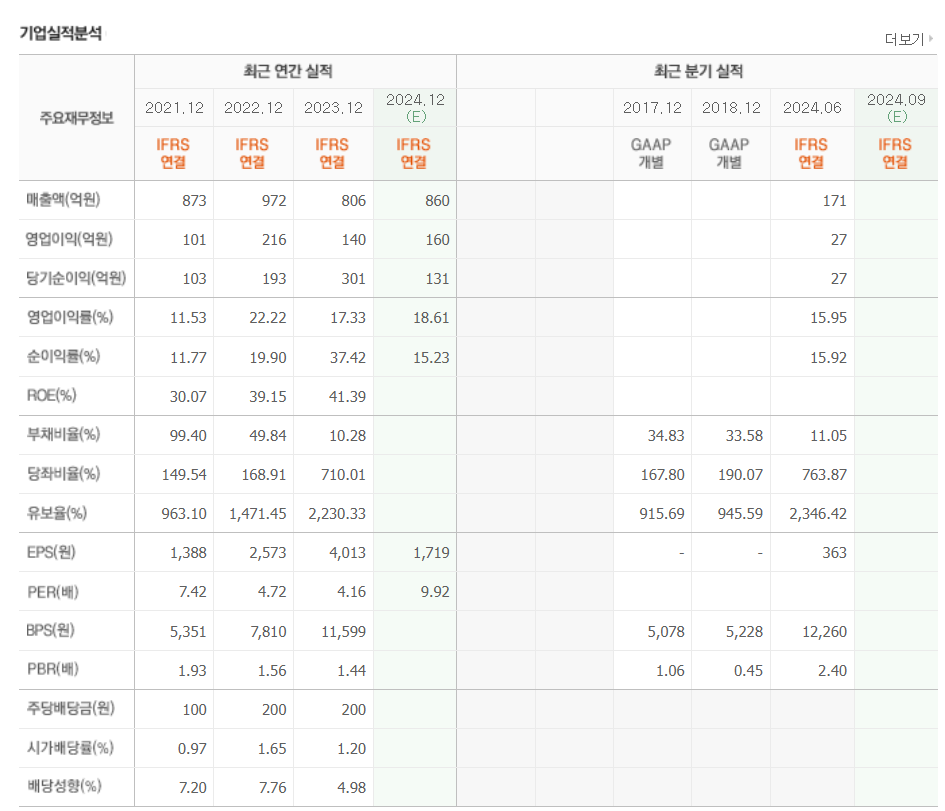Click the 2024.12 (E) column header

[x=415, y=108]
